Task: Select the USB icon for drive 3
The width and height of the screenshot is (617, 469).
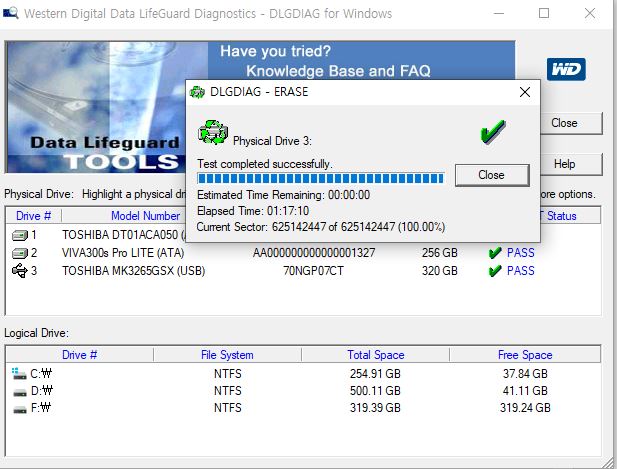Action: [x=19, y=271]
